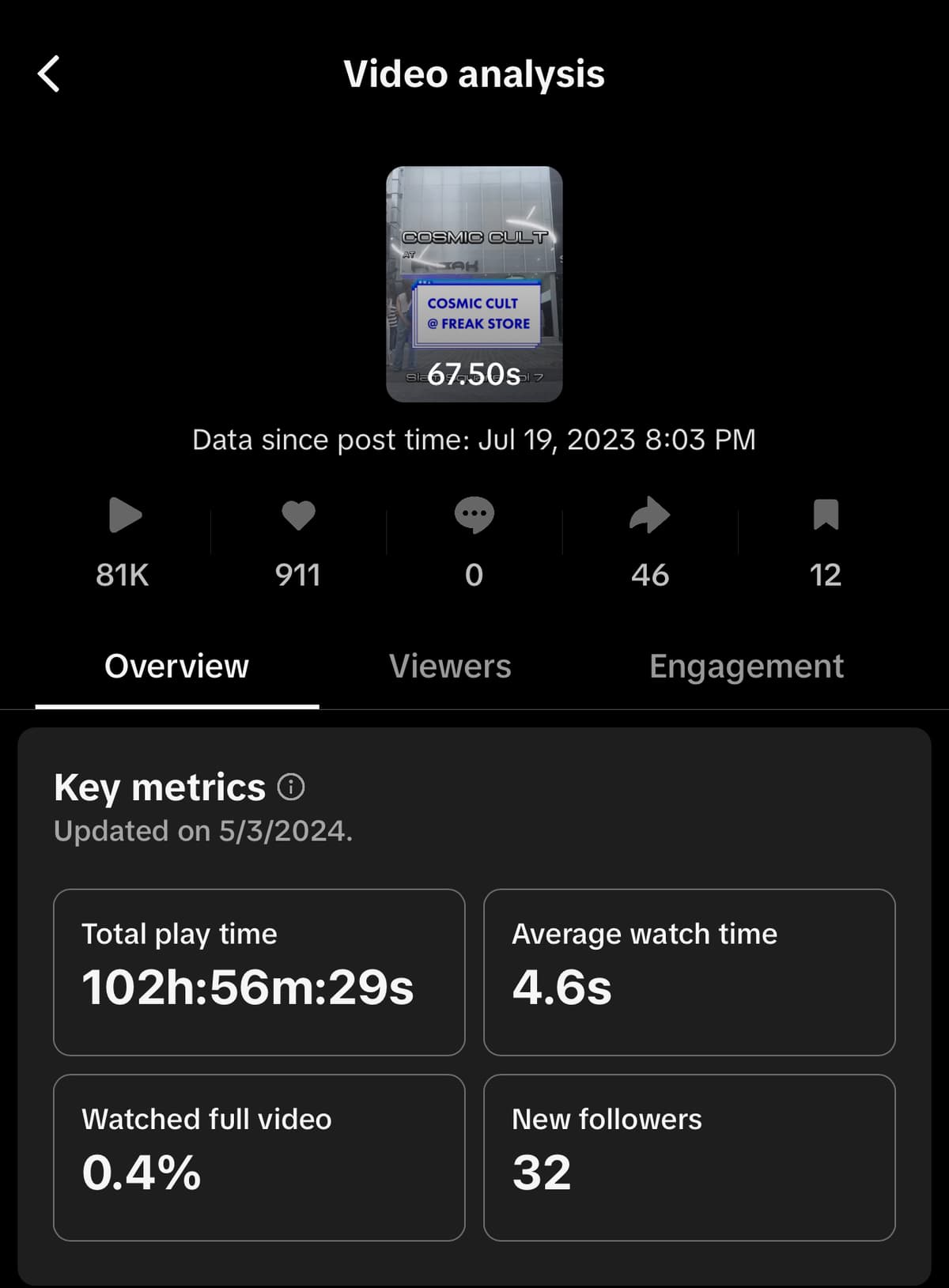The width and height of the screenshot is (949, 1288).
Task: Tap the 911 likes count
Action: click(298, 576)
